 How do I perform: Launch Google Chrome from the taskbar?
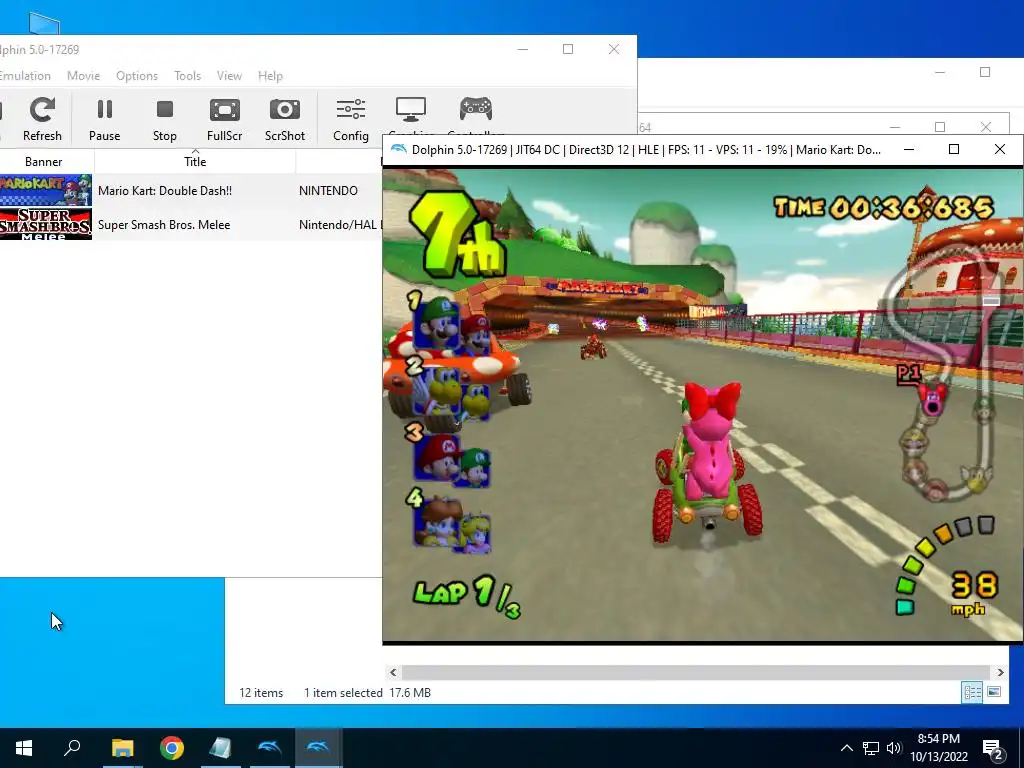(x=172, y=748)
